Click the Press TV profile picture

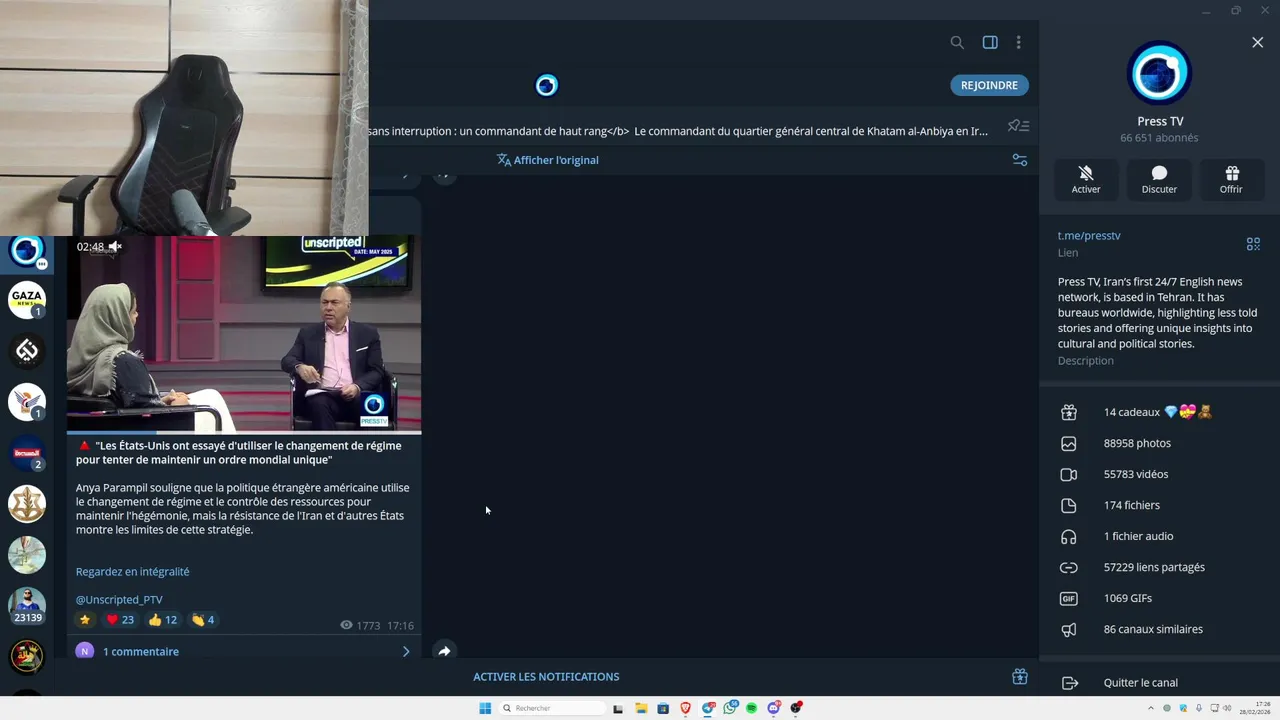(1159, 73)
